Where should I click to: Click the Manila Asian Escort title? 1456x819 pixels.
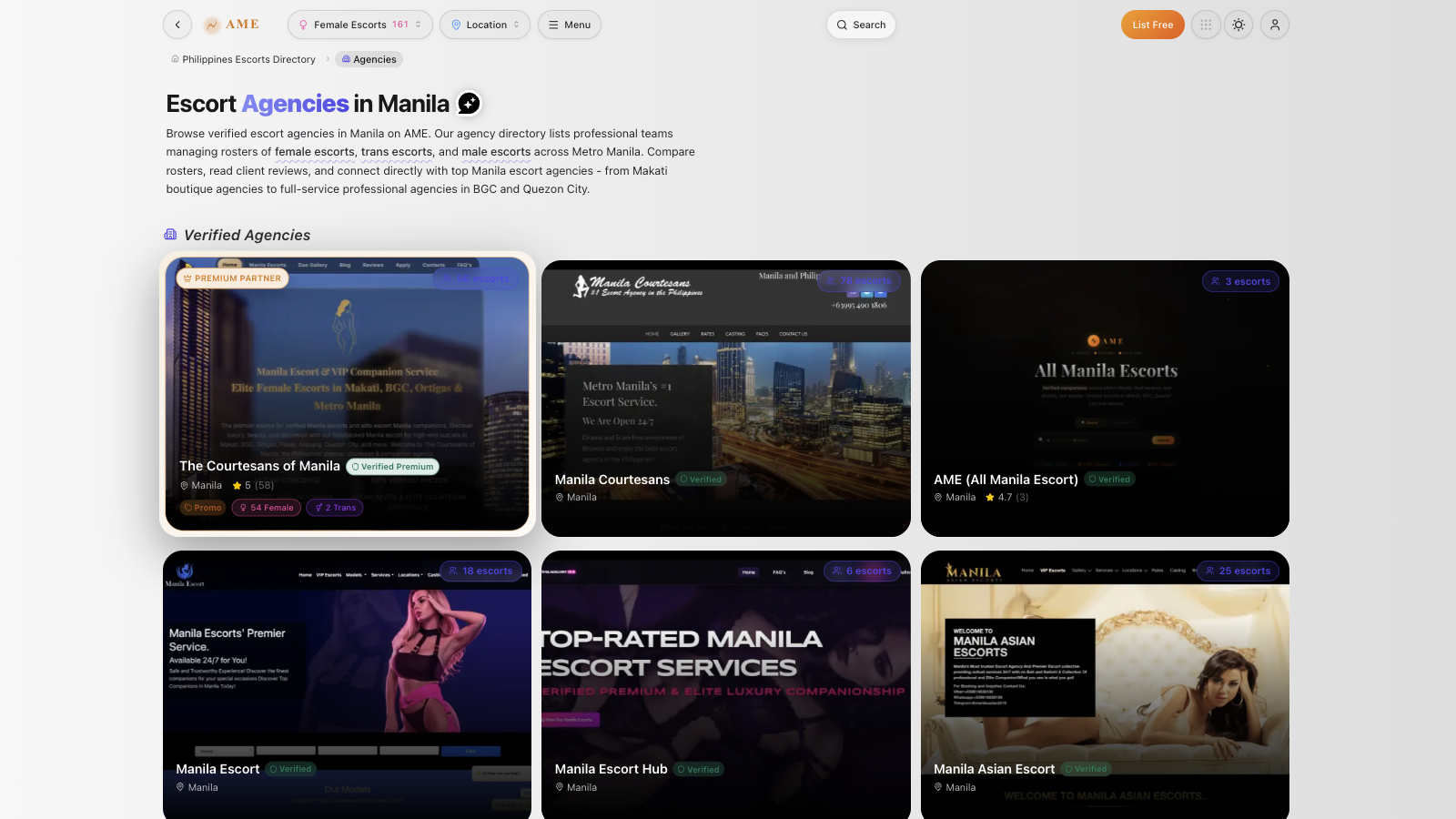pyautogui.click(x=995, y=769)
